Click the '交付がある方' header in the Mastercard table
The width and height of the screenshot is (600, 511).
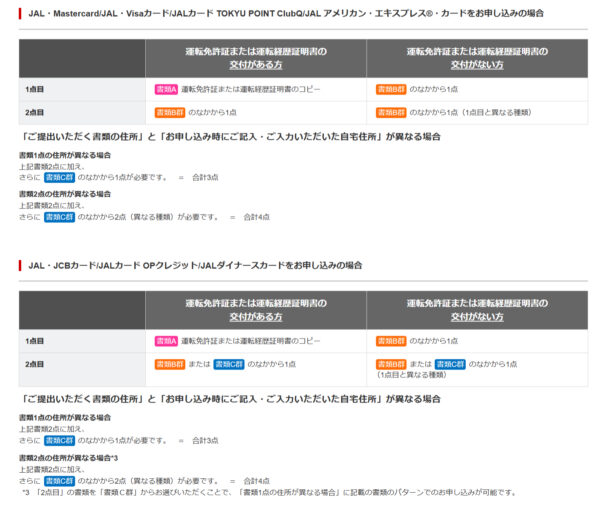[x=256, y=58]
